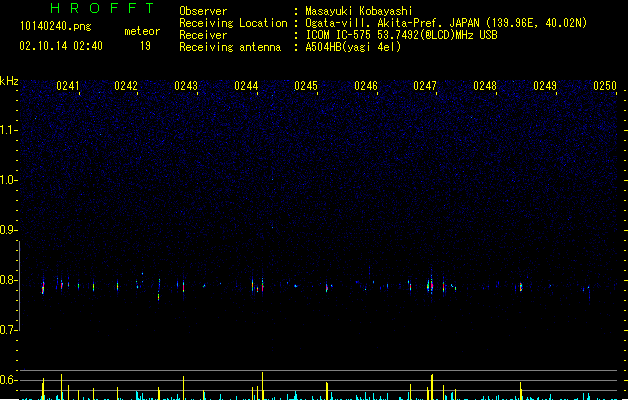This screenshot has width=629, height=400.
Task: Click the meteor count value 19
Action: pyautogui.click(x=145, y=46)
